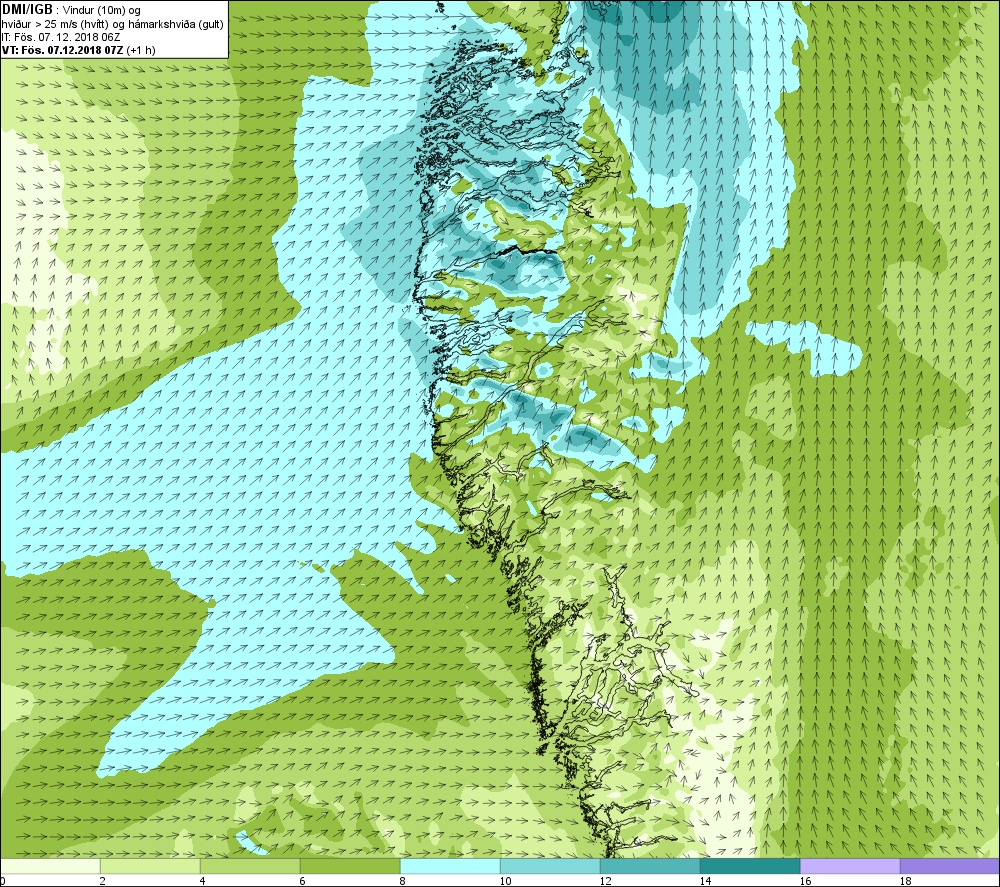Click the scale label "14"

pos(705,881)
